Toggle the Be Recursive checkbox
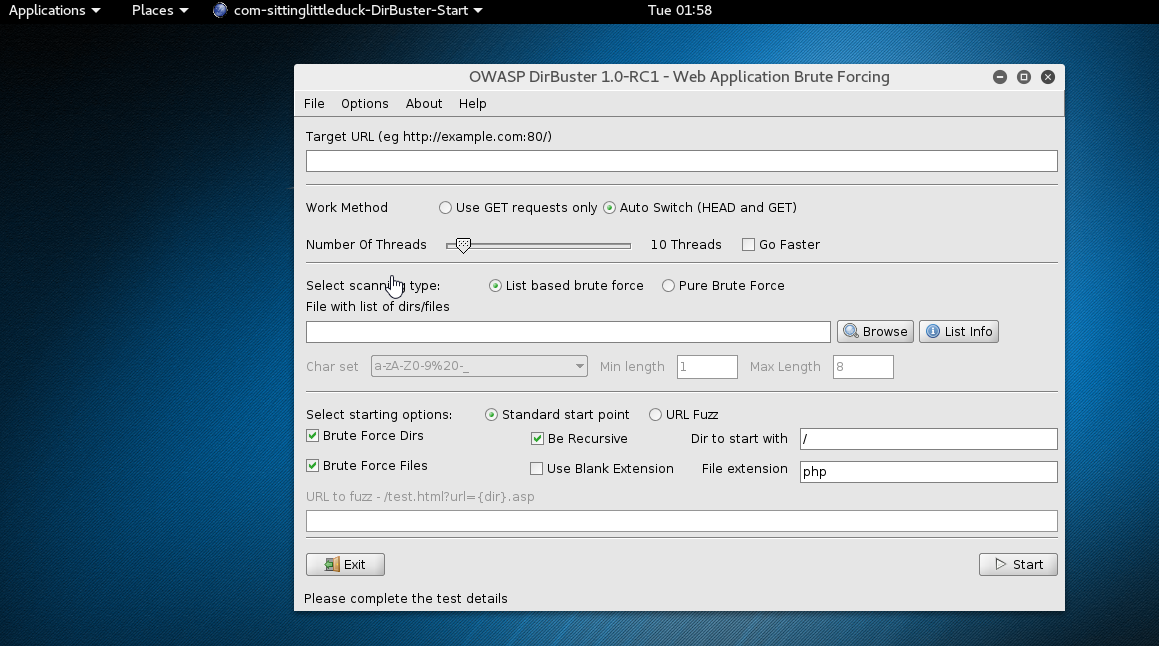Screen dimensions: 1159x646 click(537, 439)
